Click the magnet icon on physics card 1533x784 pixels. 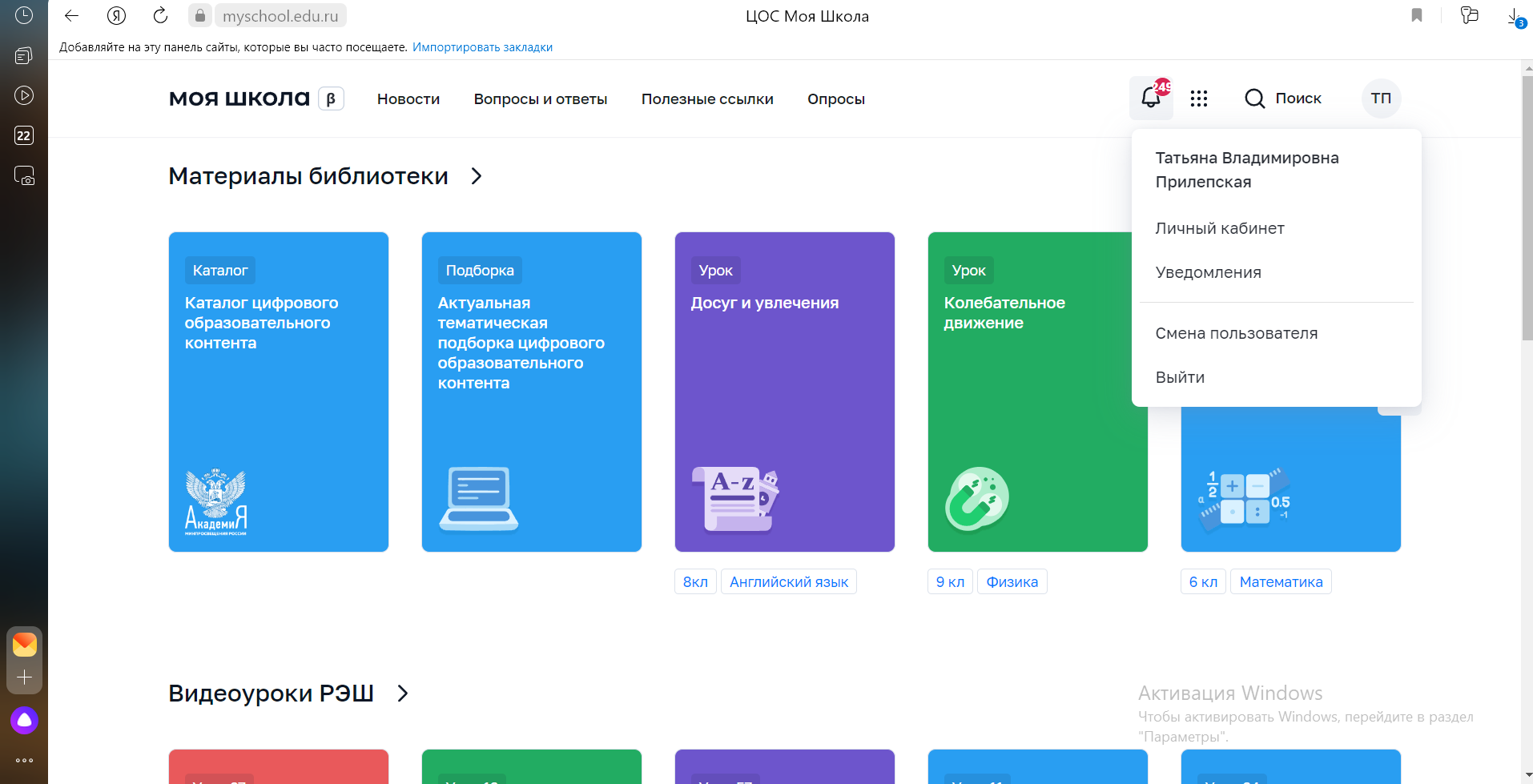pos(976,499)
